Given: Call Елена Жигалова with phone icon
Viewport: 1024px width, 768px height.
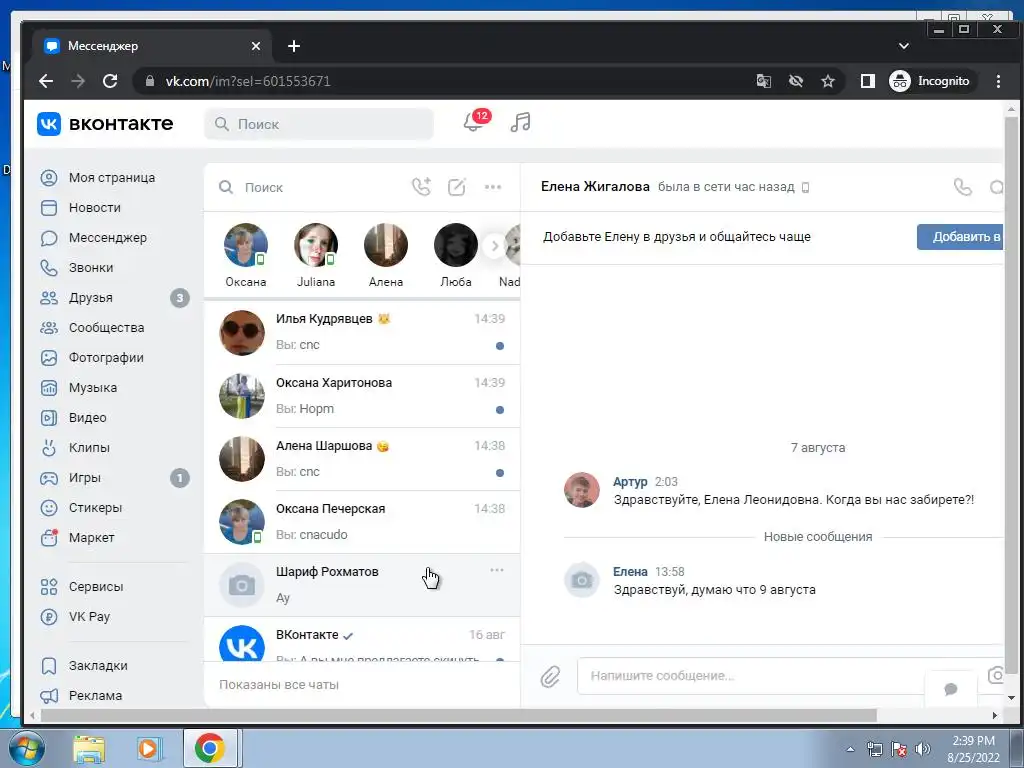Looking at the screenshot, I should click(x=963, y=187).
